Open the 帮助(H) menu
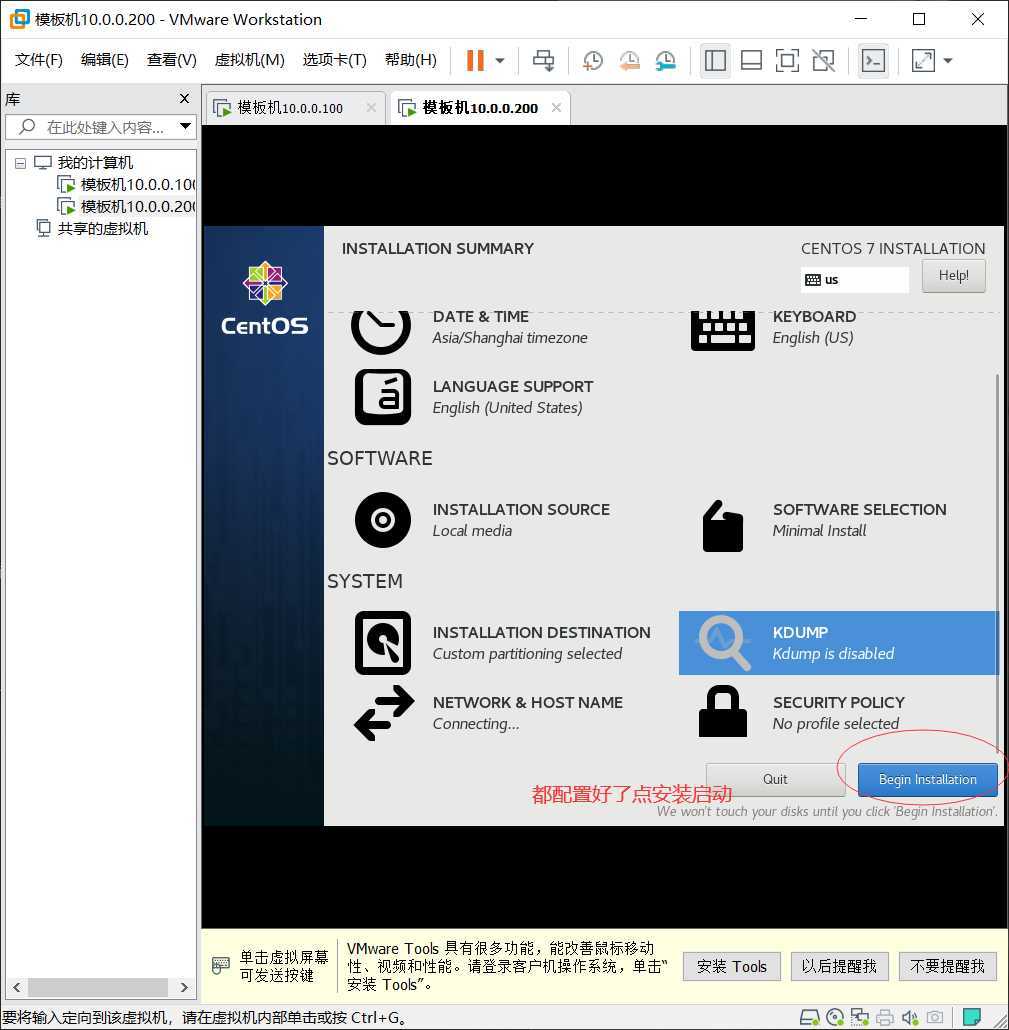The image size is (1009, 1030). 411,60
